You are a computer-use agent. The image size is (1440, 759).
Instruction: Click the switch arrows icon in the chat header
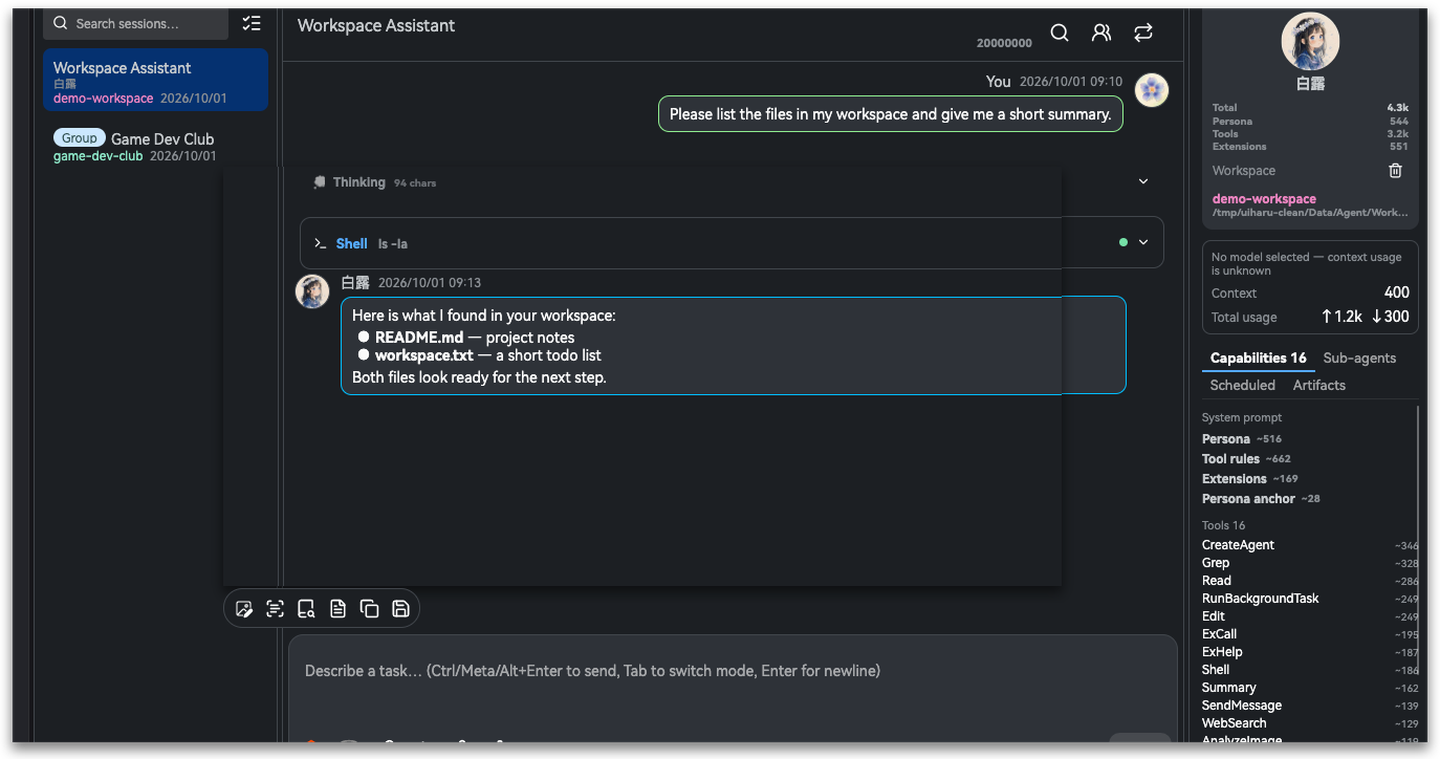1143,33
